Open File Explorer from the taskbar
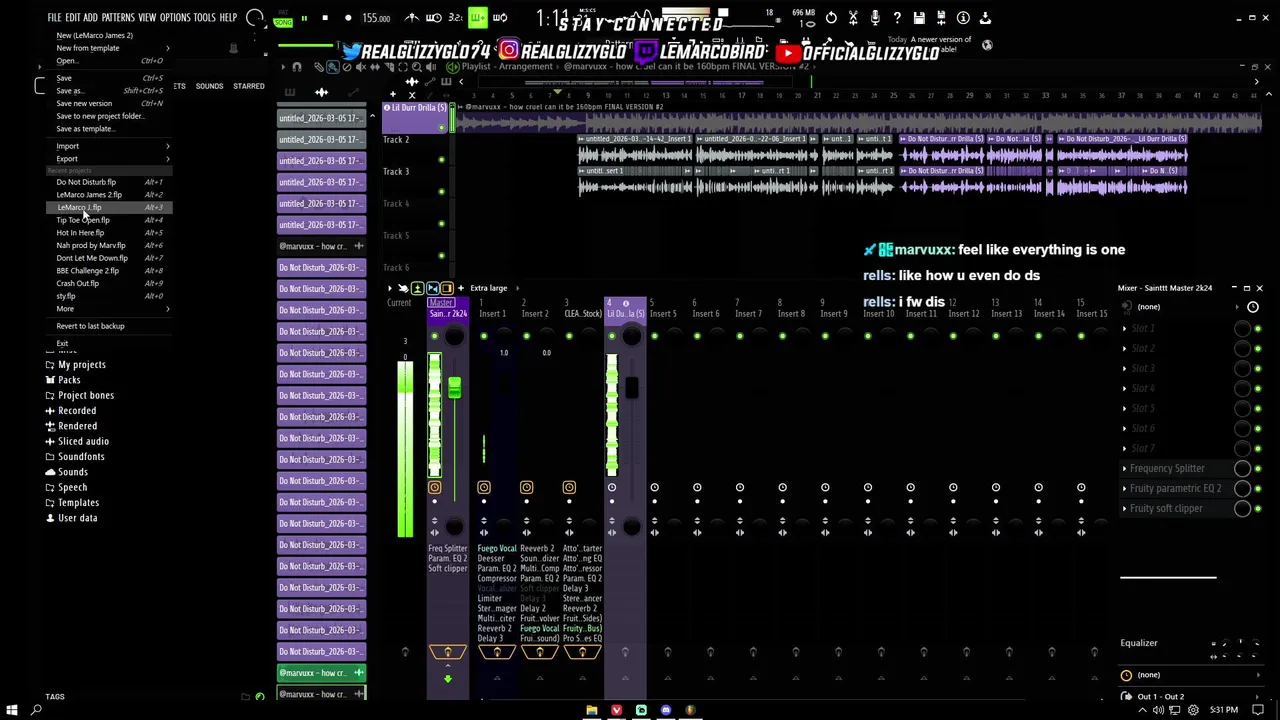1280x720 pixels. [591, 710]
